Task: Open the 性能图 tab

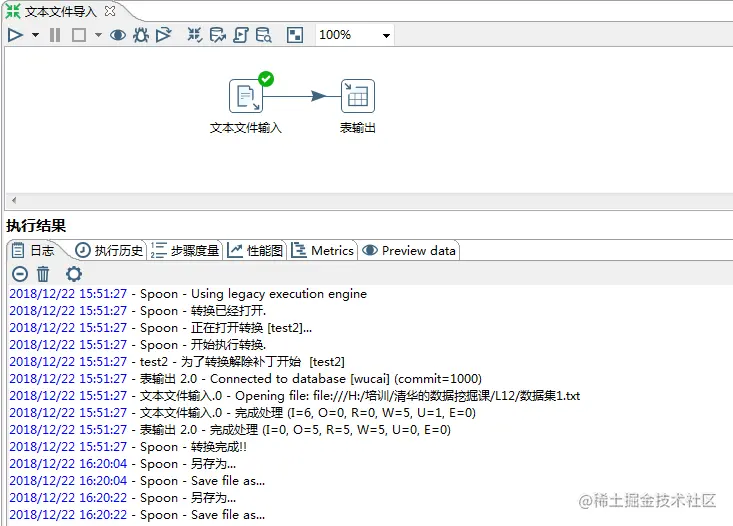Action: [255, 251]
